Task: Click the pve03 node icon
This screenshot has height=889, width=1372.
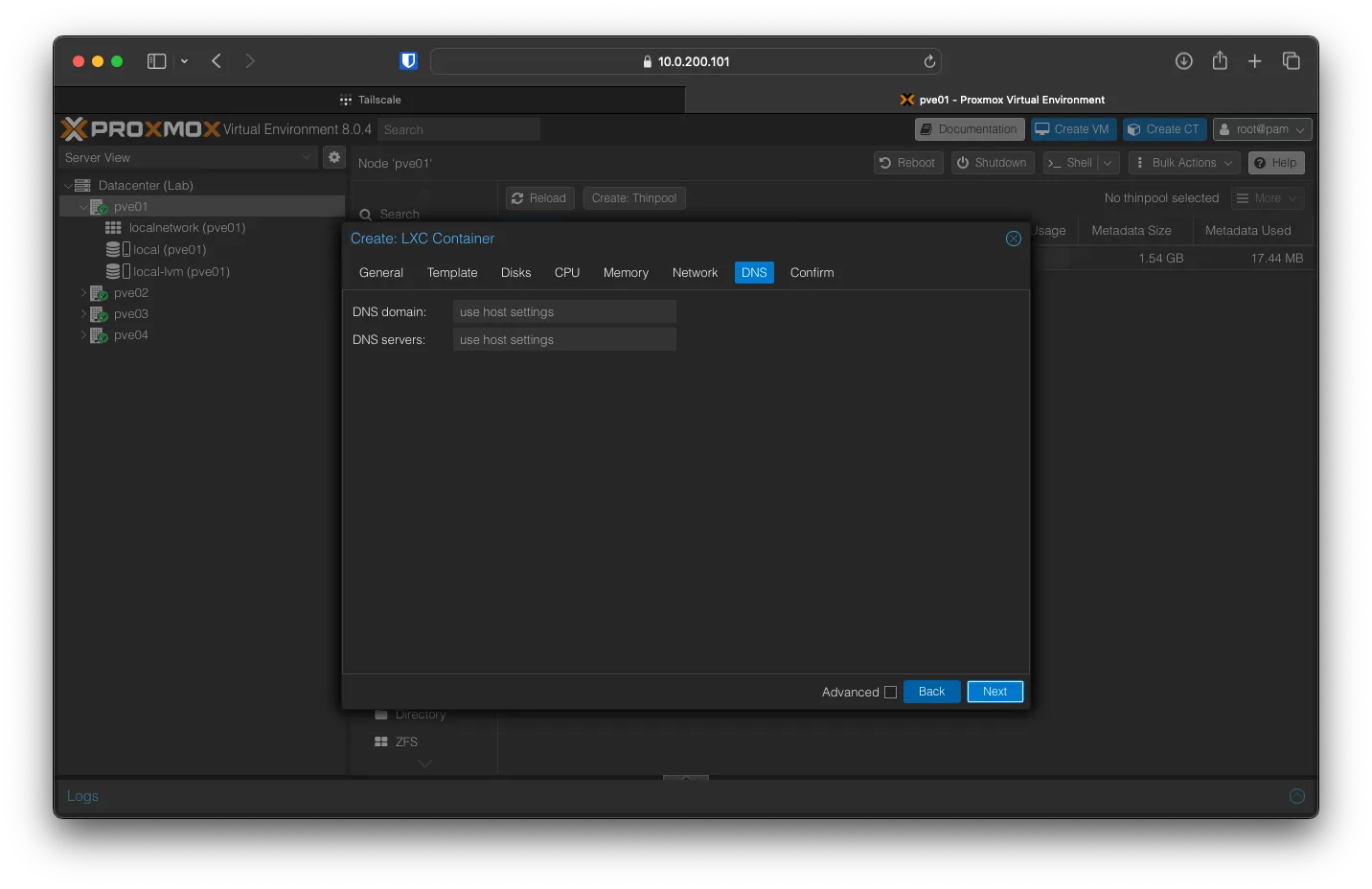Action: (99, 314)
